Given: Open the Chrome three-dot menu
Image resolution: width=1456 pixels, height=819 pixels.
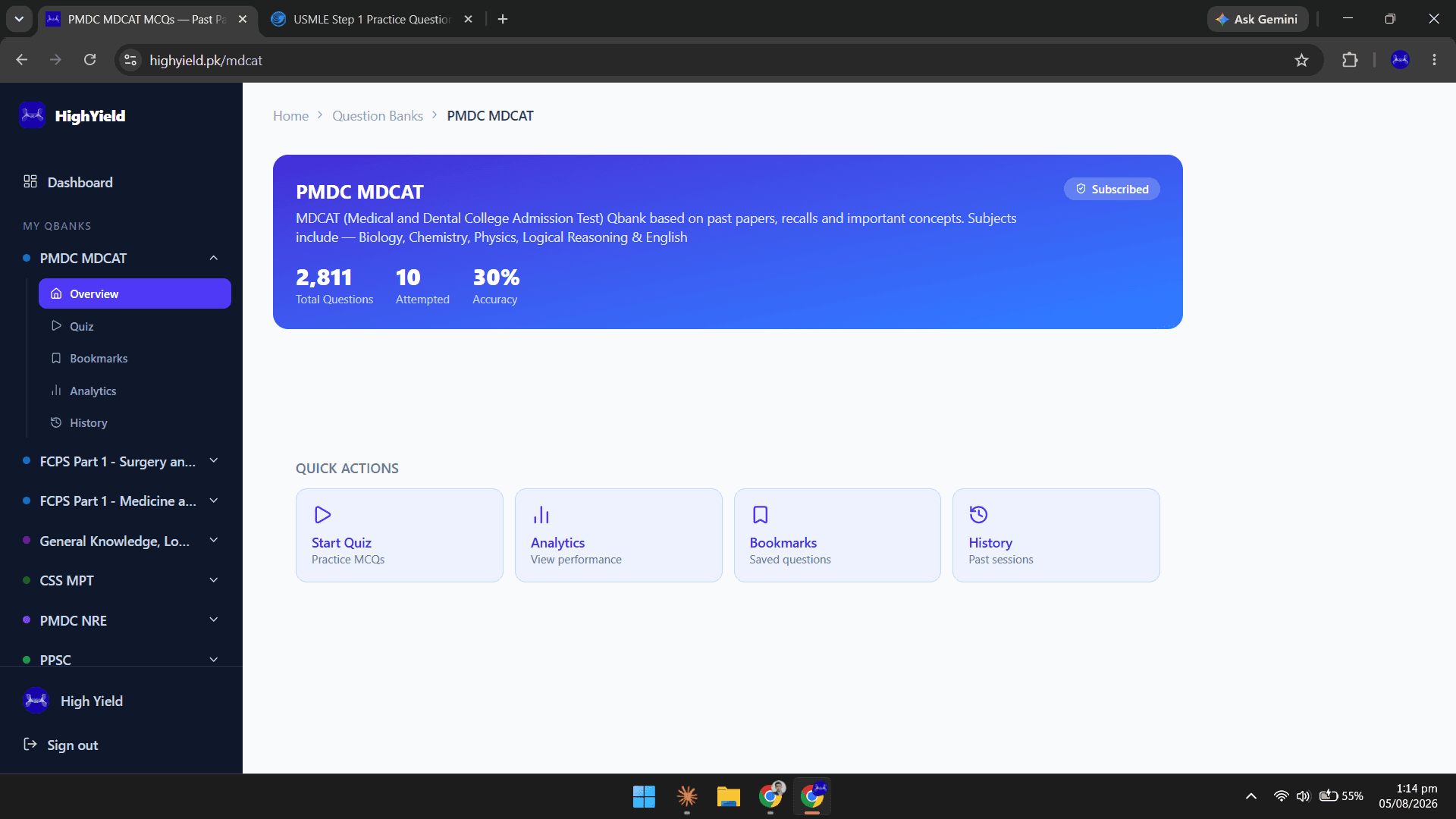Looking at the screenshot, I should 1434,60.
